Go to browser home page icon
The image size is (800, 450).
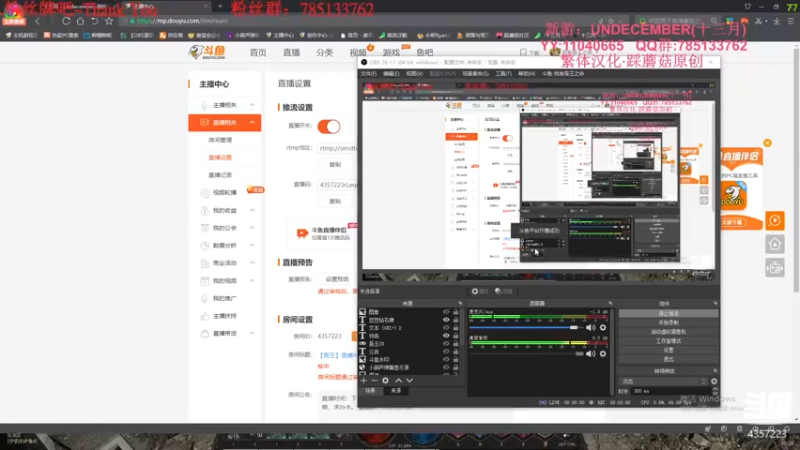(x=80, y=21)
